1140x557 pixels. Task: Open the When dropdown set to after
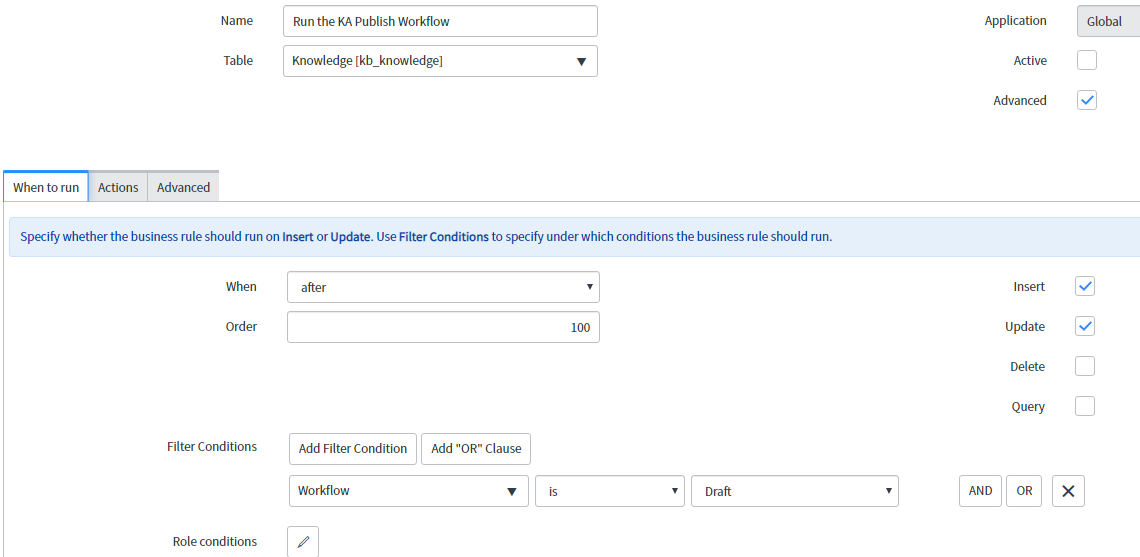point(443,287)
